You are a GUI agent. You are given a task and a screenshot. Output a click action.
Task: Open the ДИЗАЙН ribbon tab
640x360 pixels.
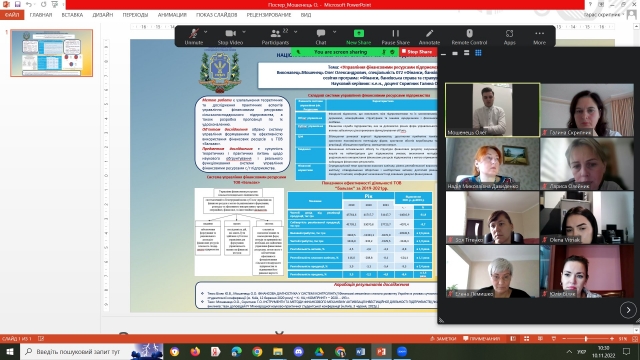pyautogui.click(x=102, y=15)
